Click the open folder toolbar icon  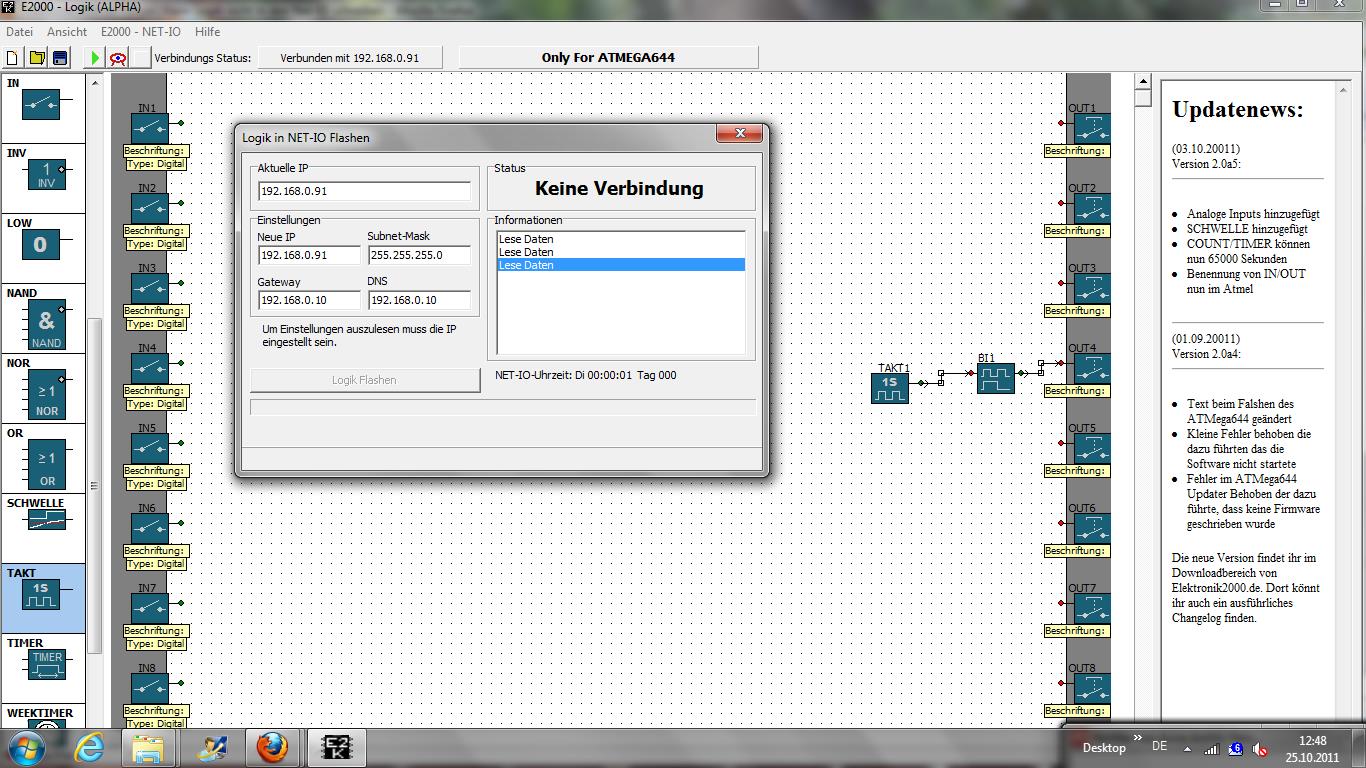[x=36, y=58]
